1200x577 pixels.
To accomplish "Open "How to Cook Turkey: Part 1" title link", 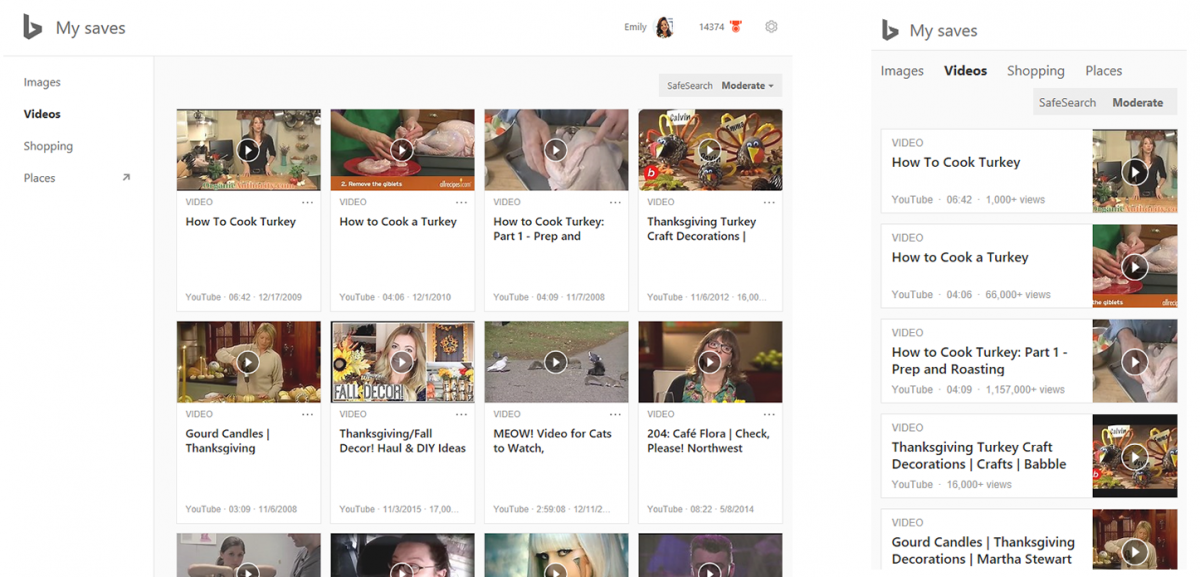I will [548, 231].
